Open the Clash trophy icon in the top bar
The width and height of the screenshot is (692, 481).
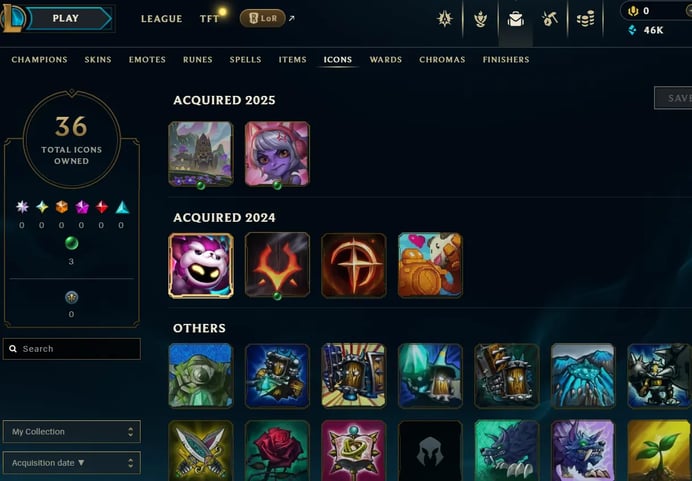[x=481, y=19]
